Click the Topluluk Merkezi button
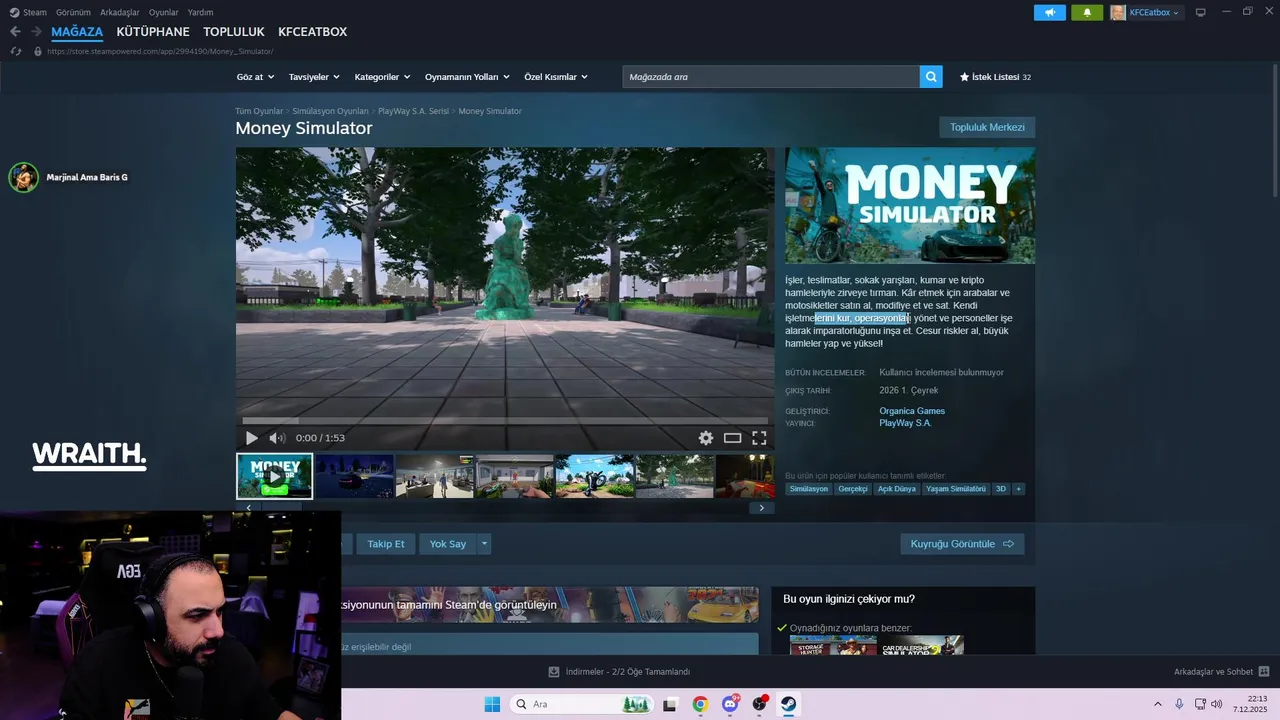This screenshot has height=720, width=1280. 987,127
